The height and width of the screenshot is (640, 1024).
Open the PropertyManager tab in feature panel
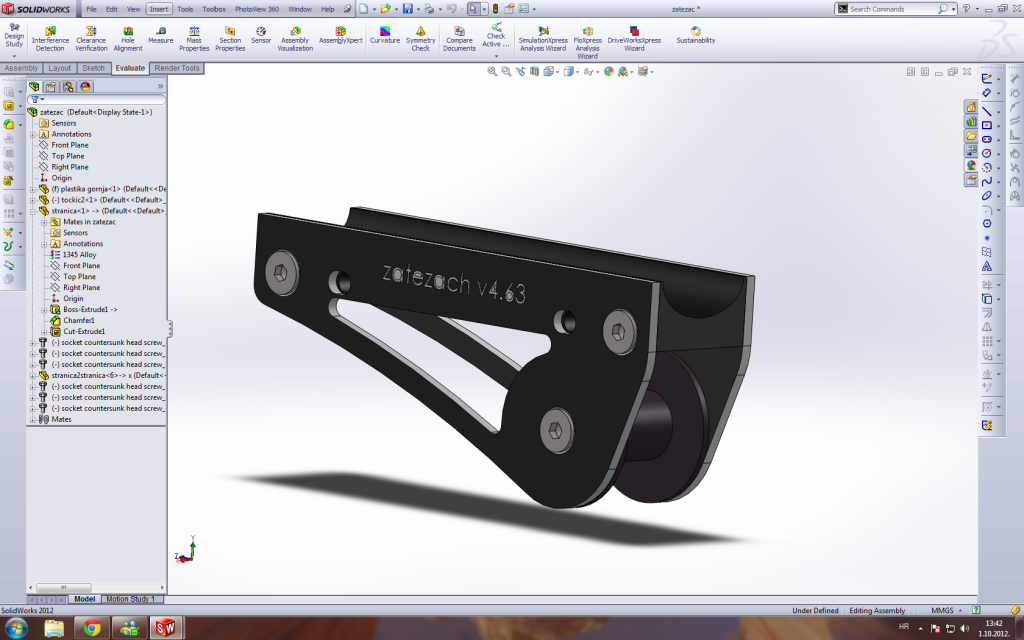(51, 86)
